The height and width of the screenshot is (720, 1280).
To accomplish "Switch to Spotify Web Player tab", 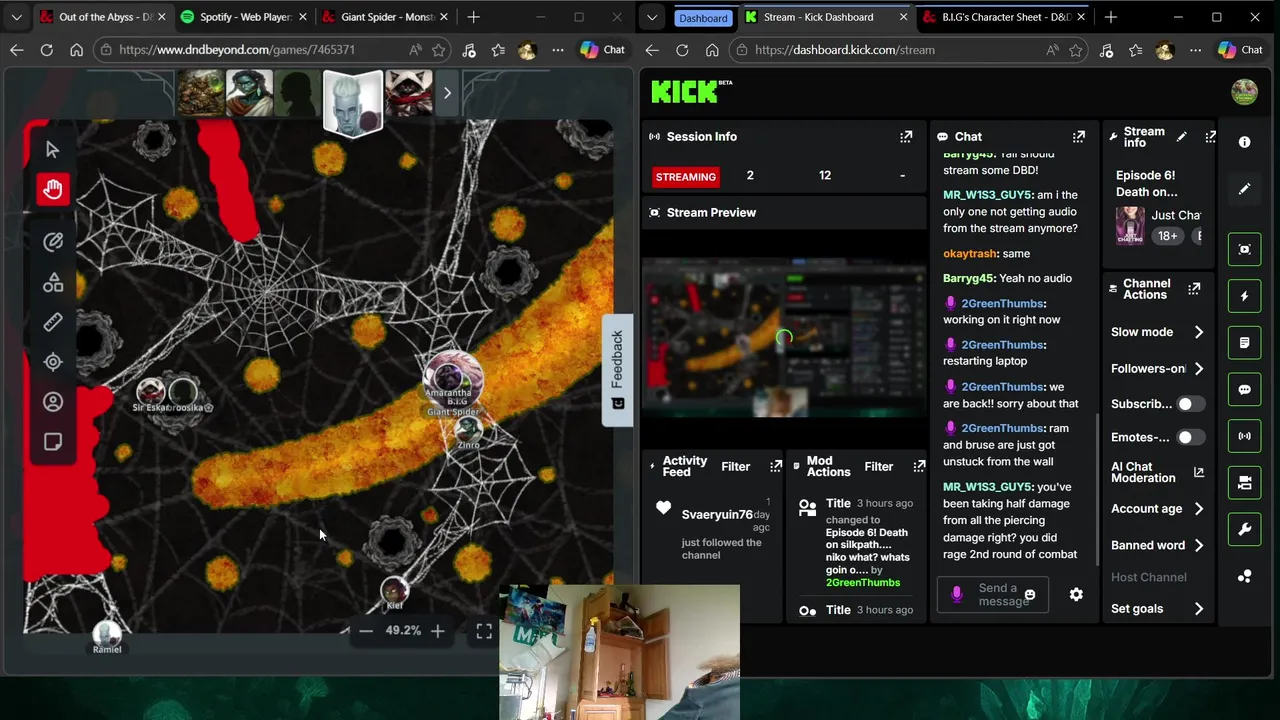I will tap(244, 17).
